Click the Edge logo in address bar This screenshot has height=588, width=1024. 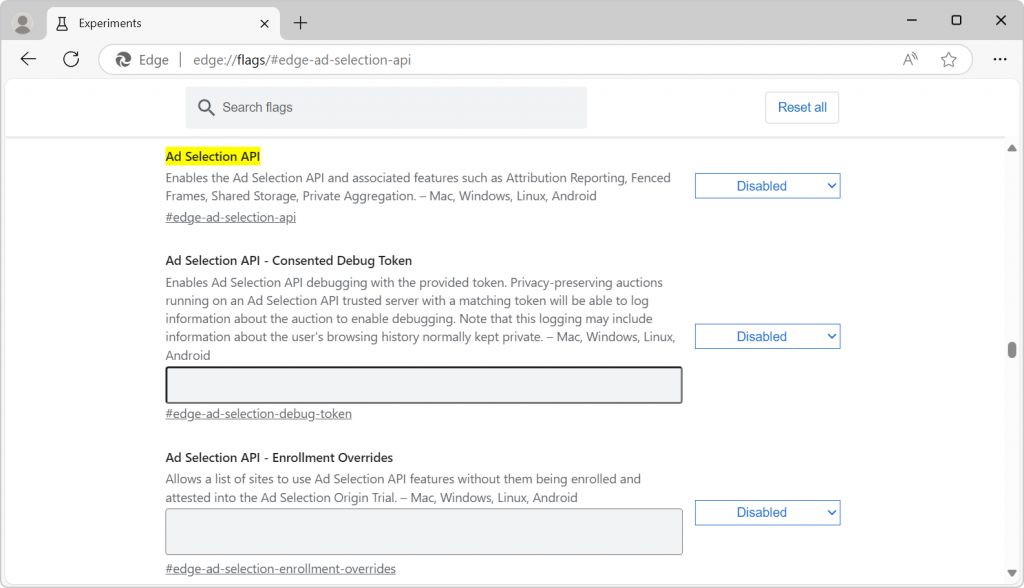coord(124,60)
